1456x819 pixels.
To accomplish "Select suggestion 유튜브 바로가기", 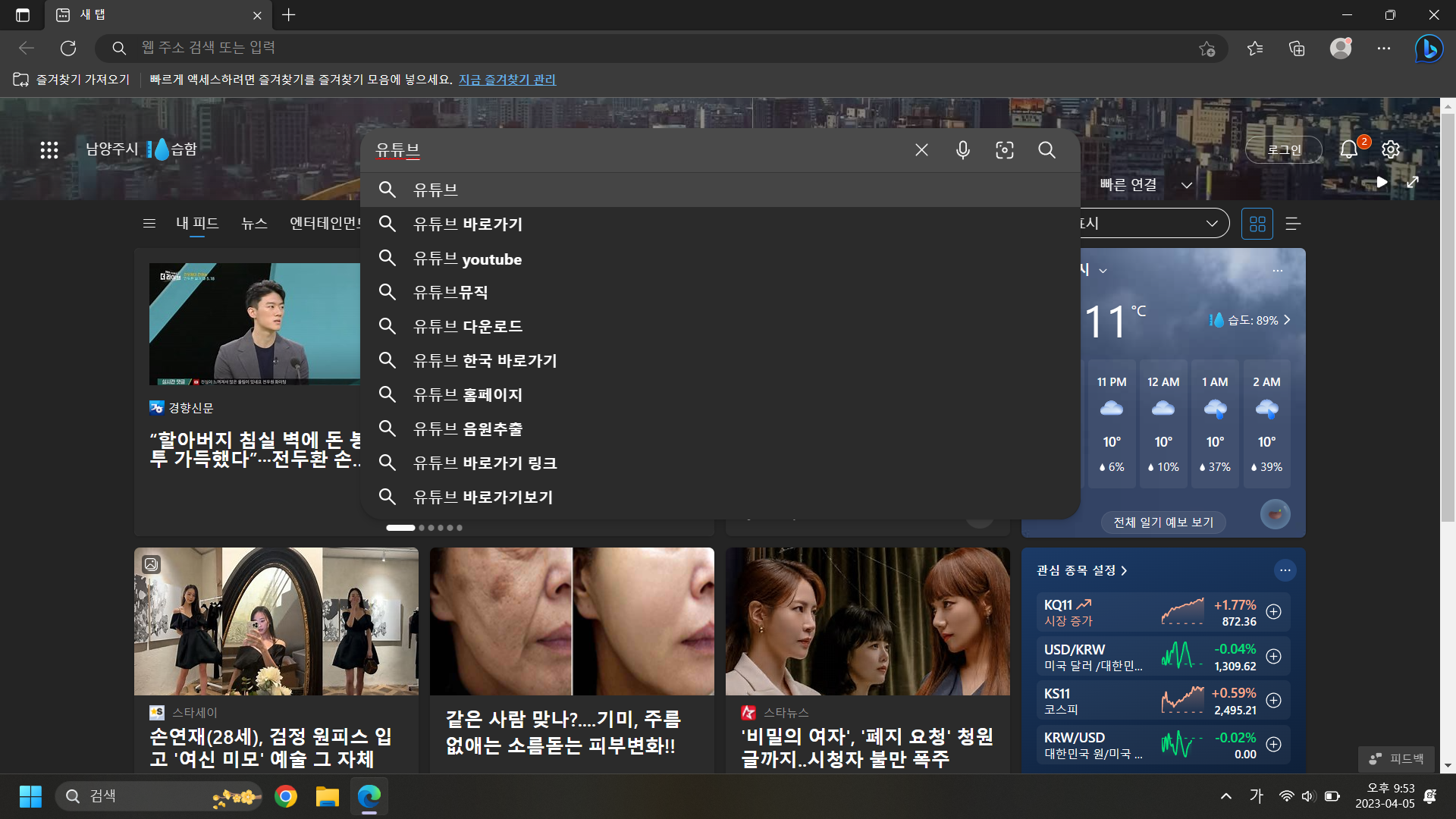I will click(720, 224).
